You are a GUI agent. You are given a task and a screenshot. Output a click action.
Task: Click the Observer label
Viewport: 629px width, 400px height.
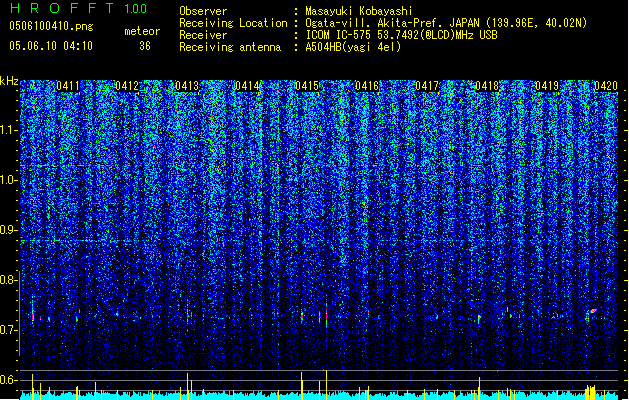pyautogui.click(x=203, y=11)
